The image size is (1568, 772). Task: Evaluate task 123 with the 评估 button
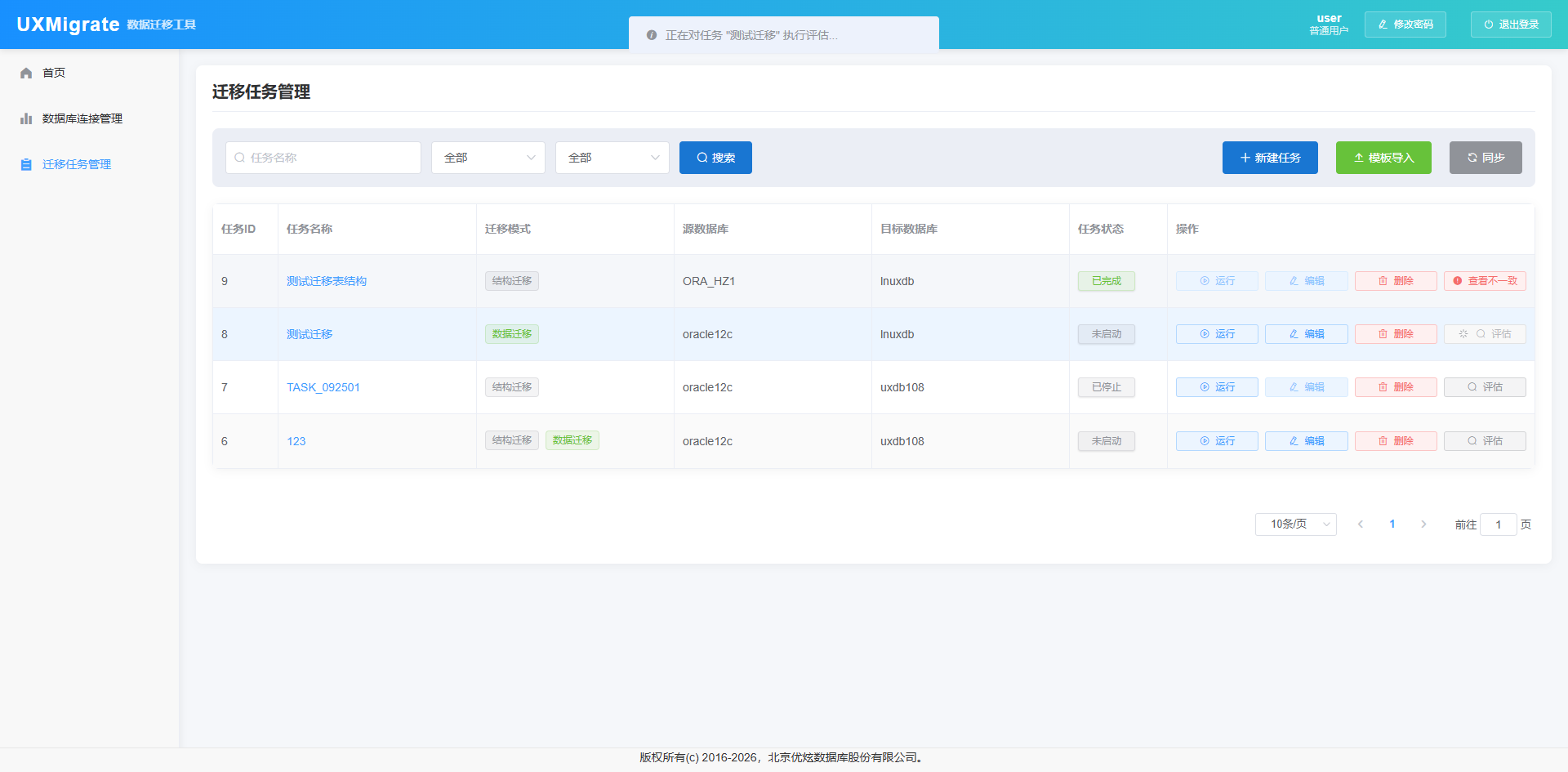coord(1484,441)
